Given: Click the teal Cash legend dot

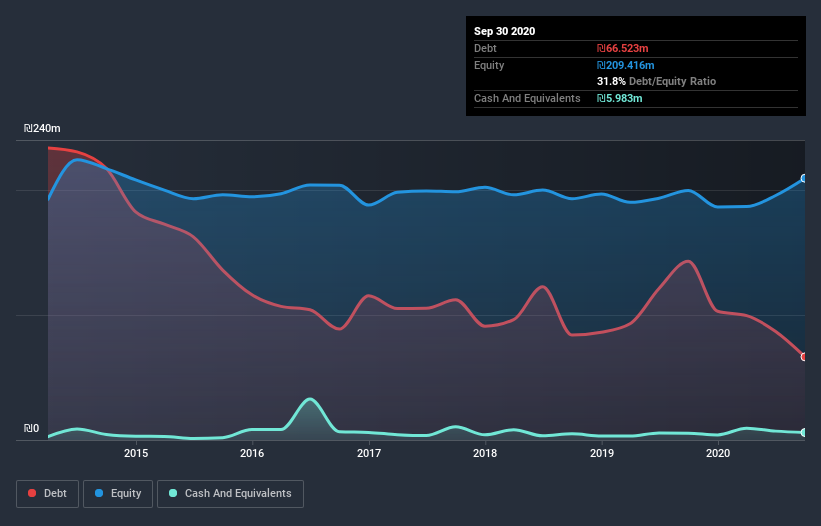Looking at the screenshot, I should coord(173,493).
